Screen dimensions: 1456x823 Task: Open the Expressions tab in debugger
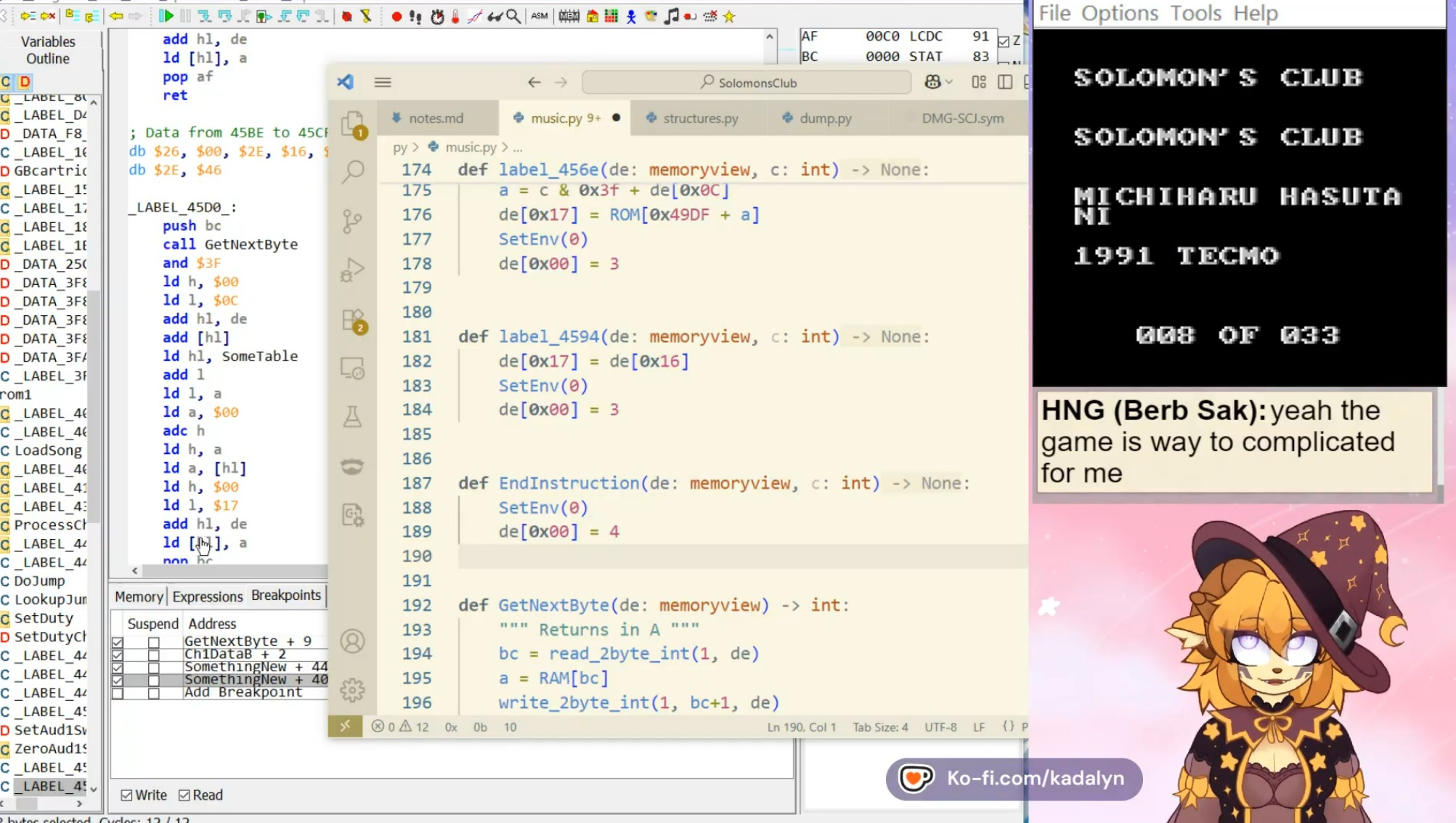[207, 596]
